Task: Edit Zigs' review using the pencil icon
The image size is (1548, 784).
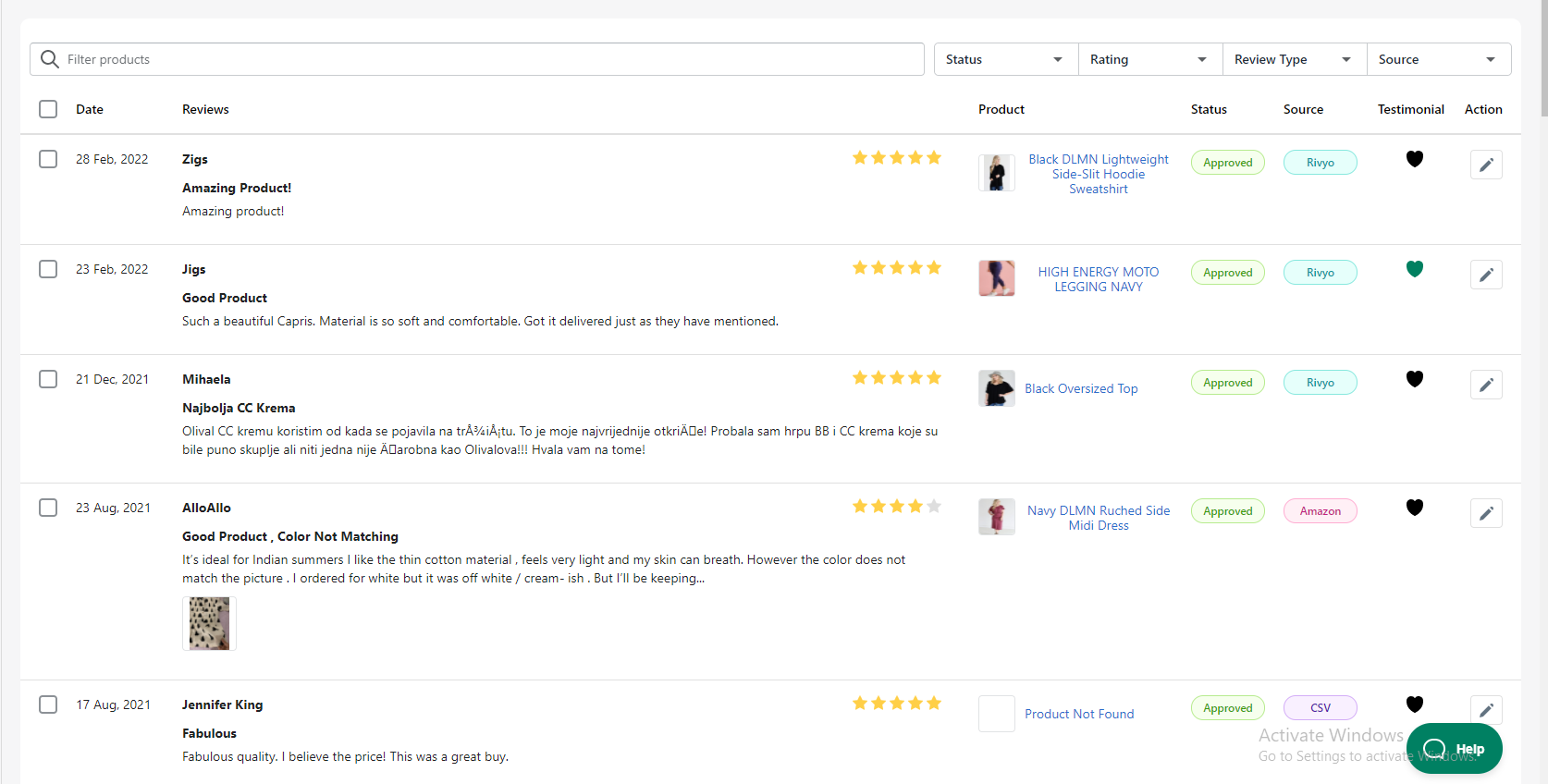Action: [x=1486, y=164]
